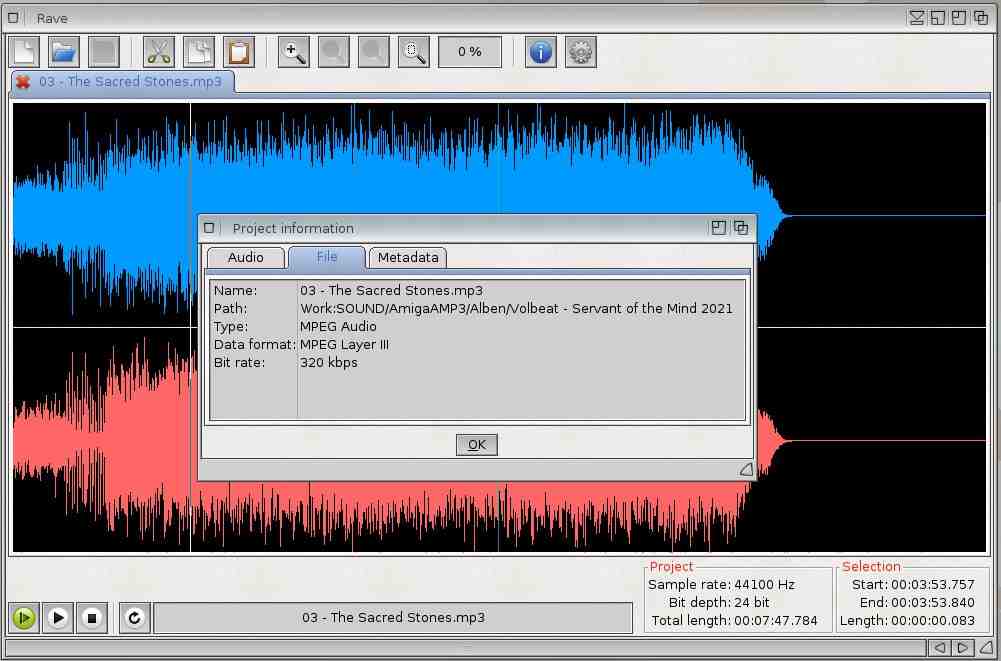The height and width of the screenshot is (661, 1001).
Task: Open project information with the blue info icon
Action: [541, 52]
